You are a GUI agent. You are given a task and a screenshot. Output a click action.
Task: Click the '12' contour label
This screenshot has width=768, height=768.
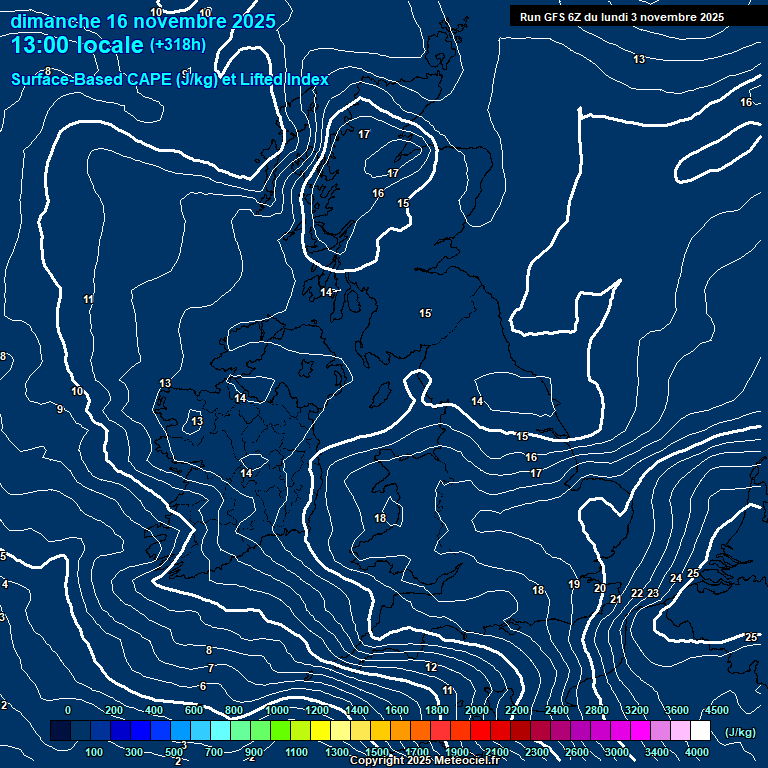click(431, 667)
